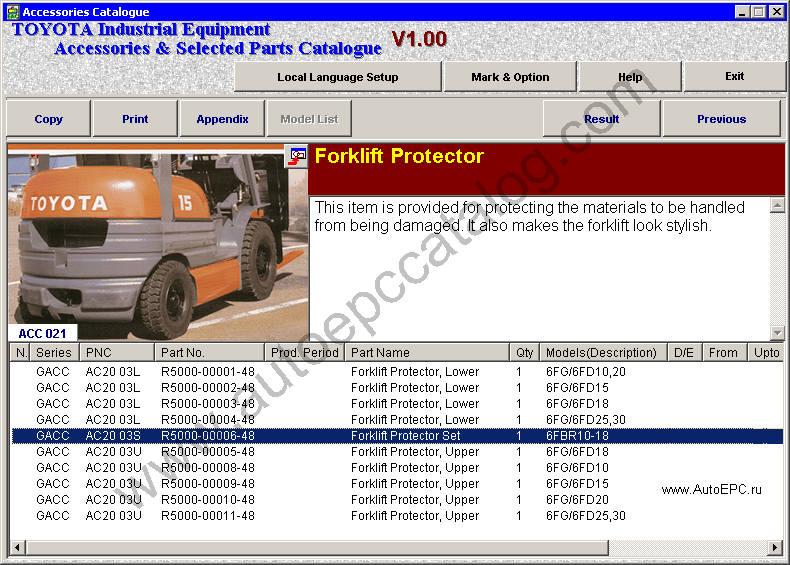
Task: Click the Forklift Protector heading
Action: click(399, 156)
